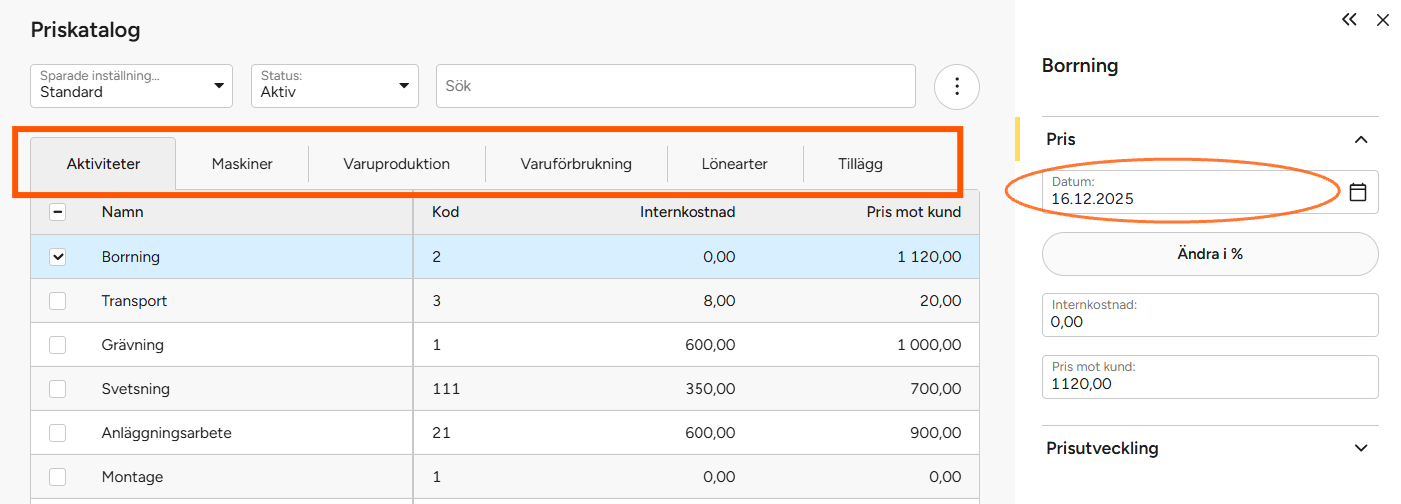Uncheck the Borrning row checkbox
The image size is (1401, 504).
(x=58, y=257)
